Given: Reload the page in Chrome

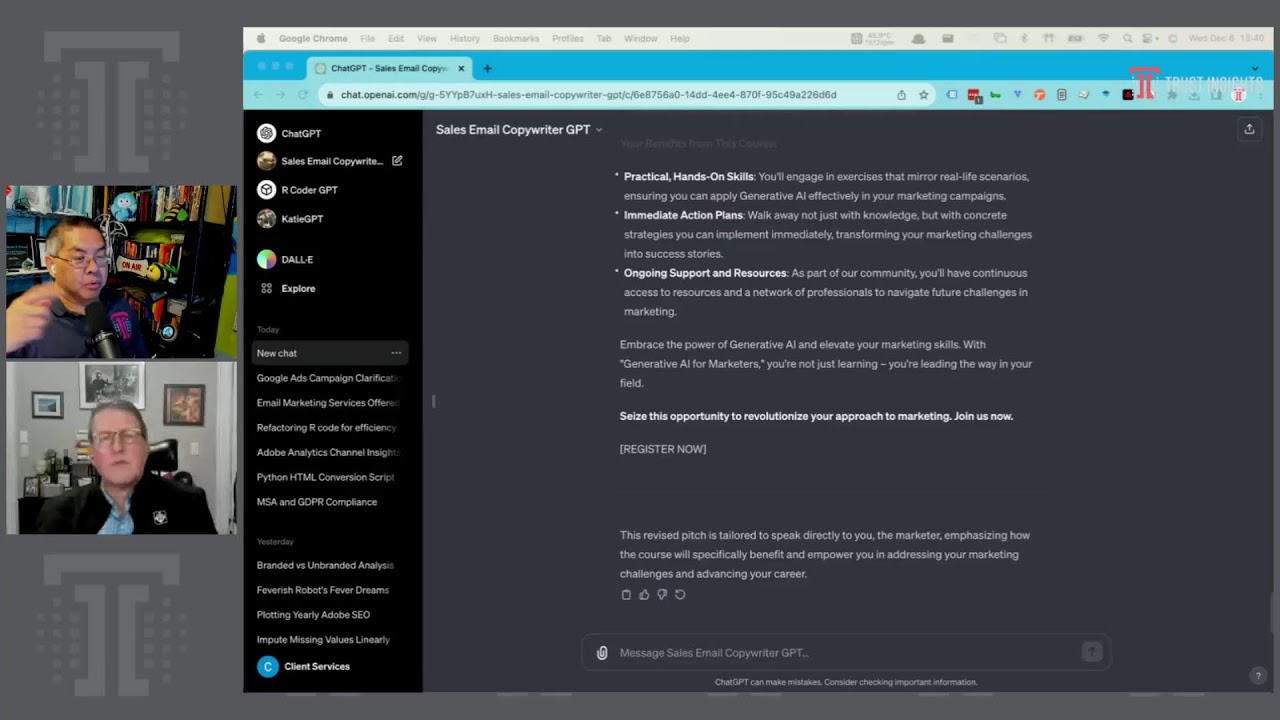Looking at the screenshot, I should (302, 95).
